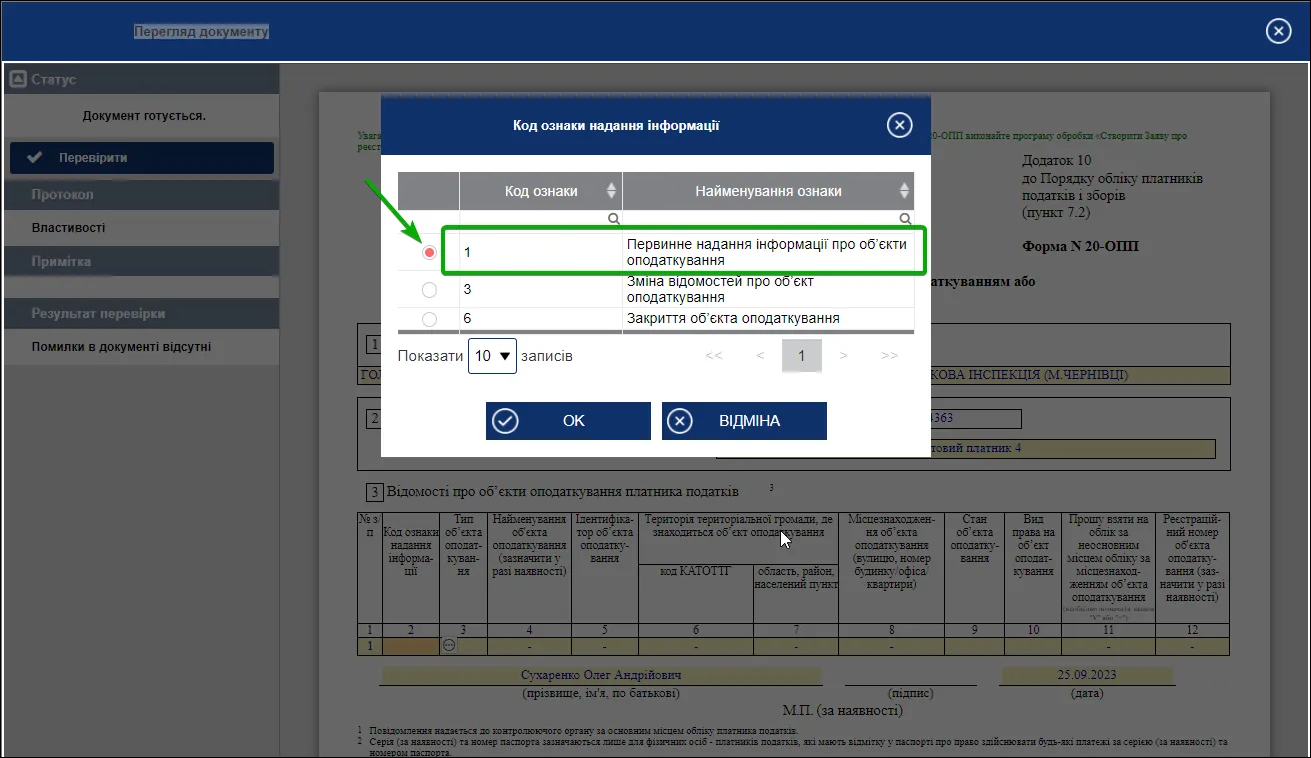Click search magnifier in Код ознаки column
Viewport: 1311px width, 758px height.
click(614, 218)
